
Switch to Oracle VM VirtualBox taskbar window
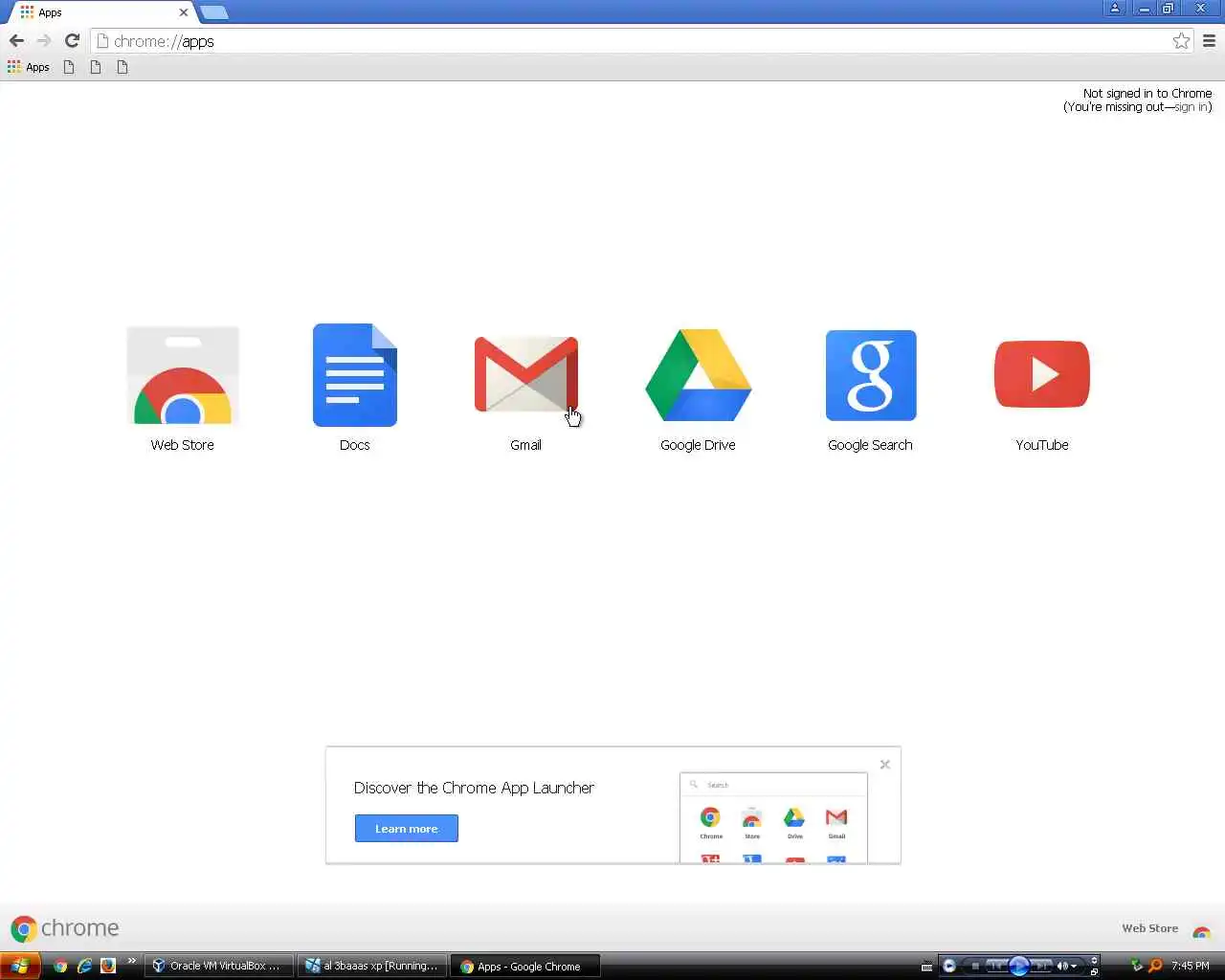click(x=219, y=966)
